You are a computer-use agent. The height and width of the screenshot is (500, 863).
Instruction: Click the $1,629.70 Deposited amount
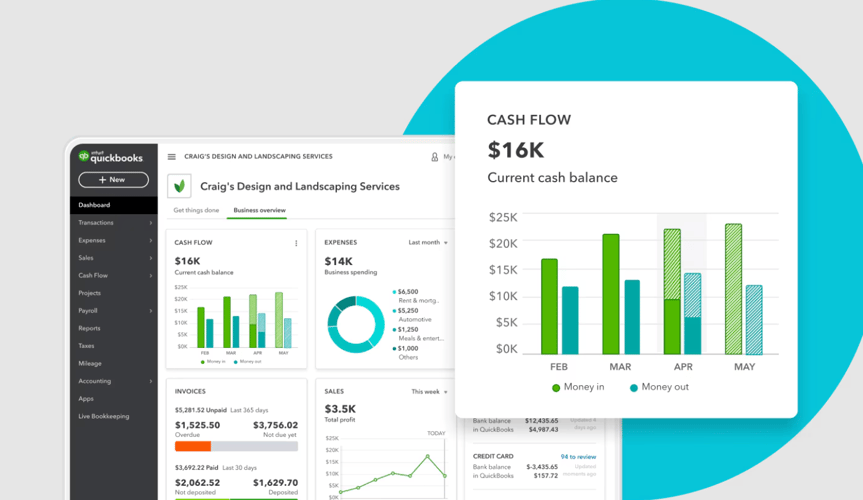pos(275,482)
